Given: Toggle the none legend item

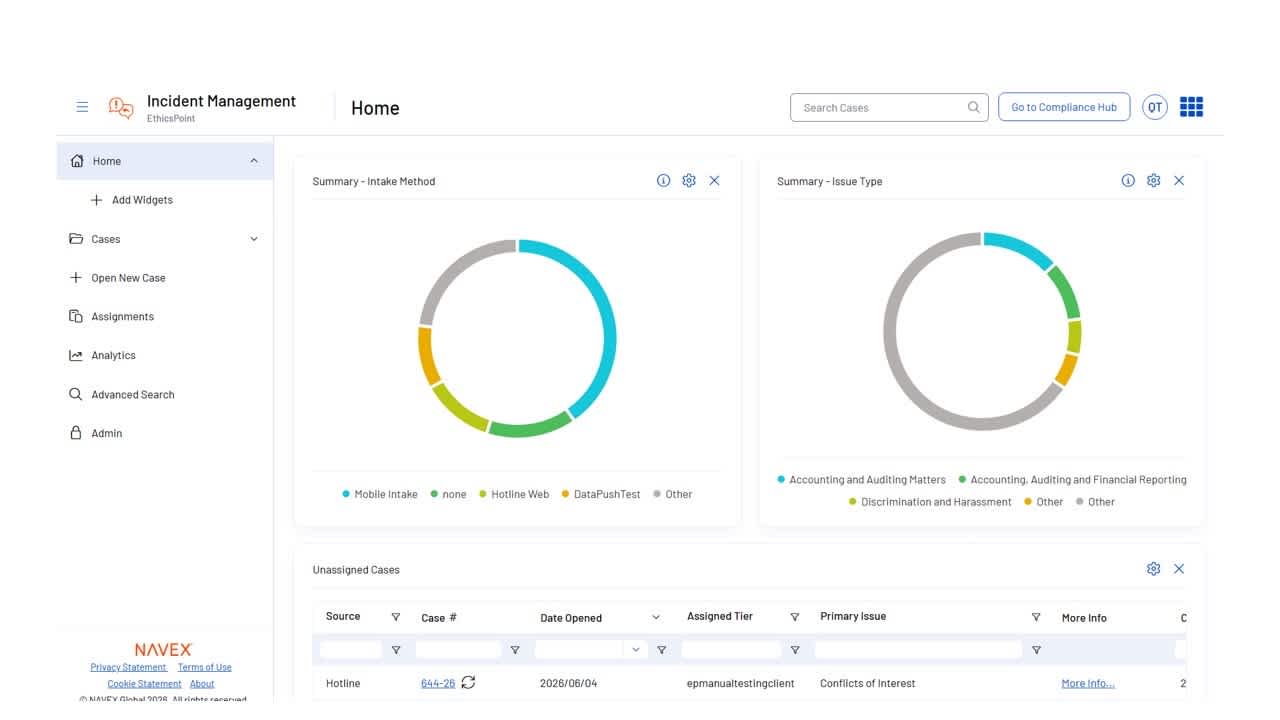Looking at the screenshot, I should [448, 494].
